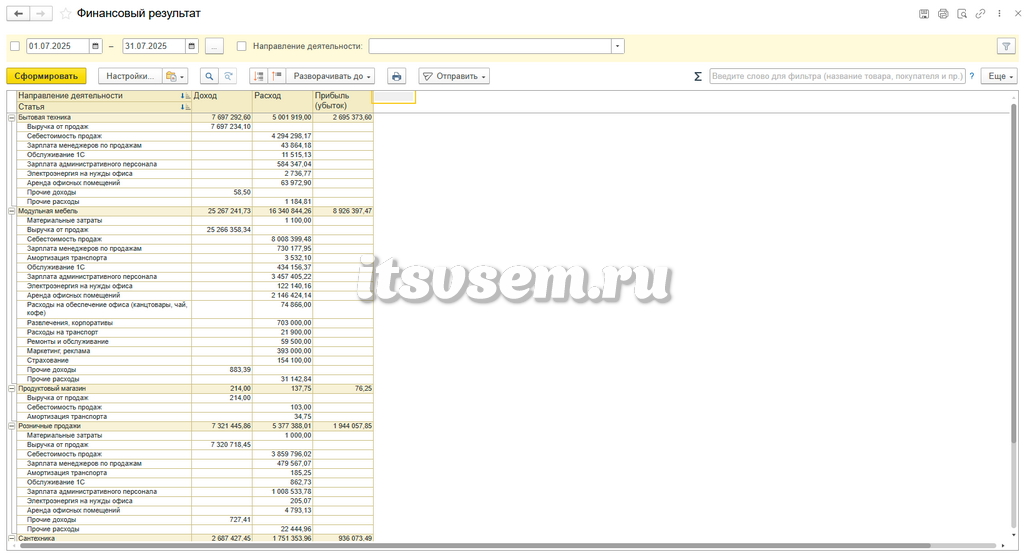Click the horizontal scrollbar at the bottom
1024x554 pixels.
473,546
